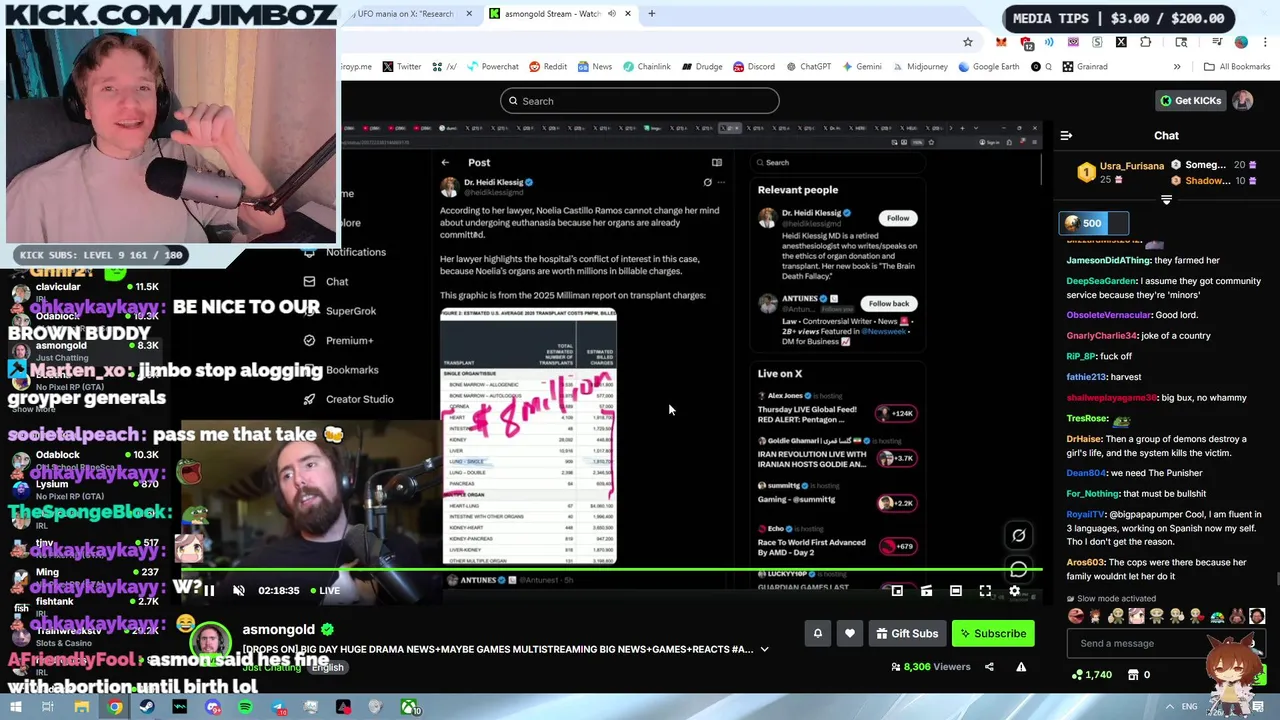Viewport: 1280px width, 720px height.
Task: Close the asmongold Stream tab
Action: point(628,14)
